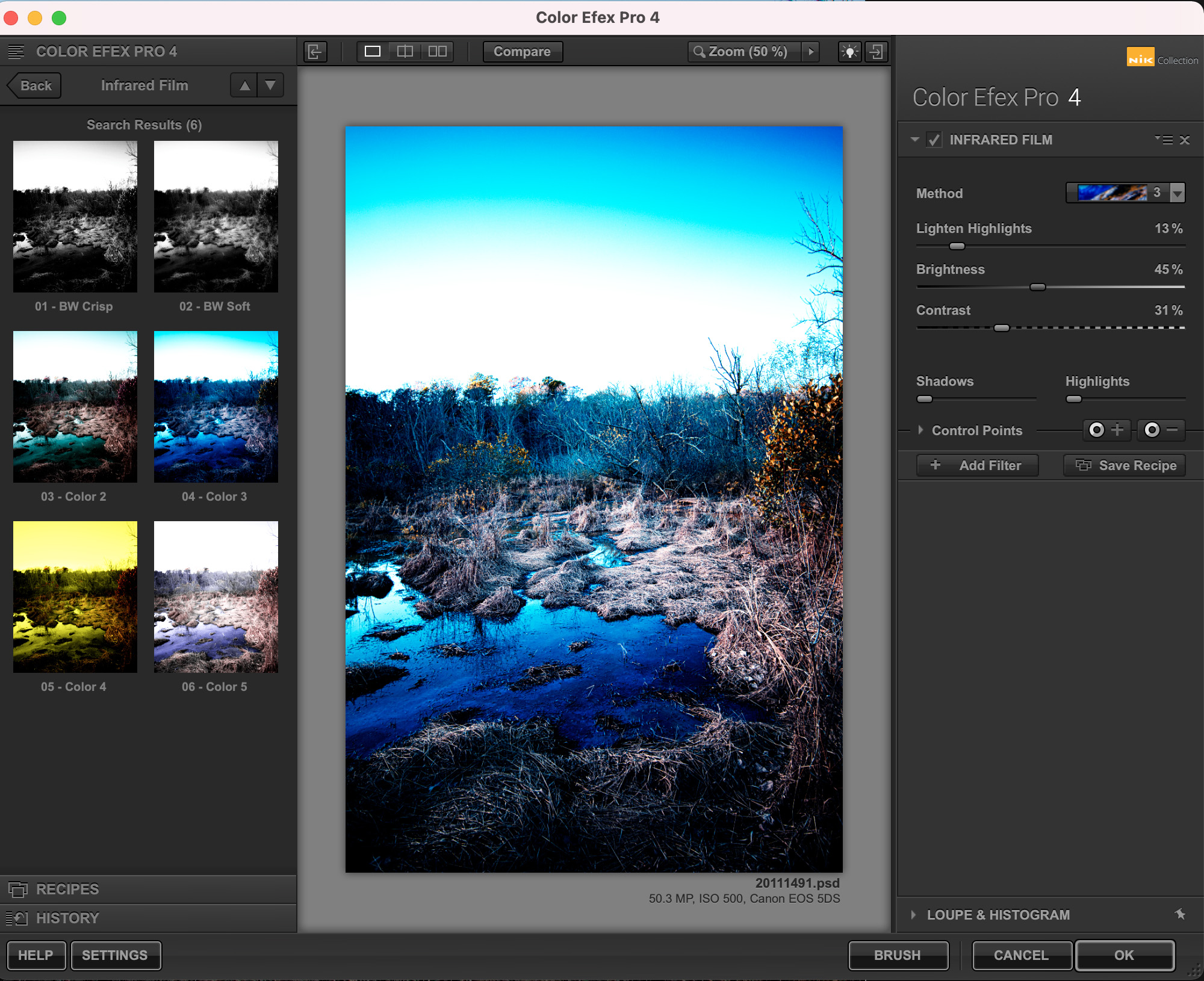Click Add Filter button
Screen dimensions: 1204x981
click(x=977, y=465)
